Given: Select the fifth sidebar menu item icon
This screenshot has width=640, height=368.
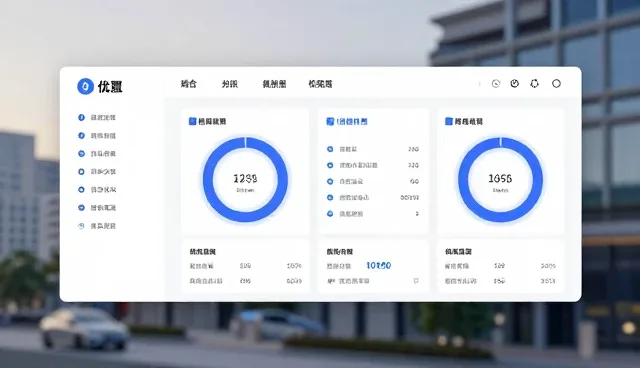Looking at the screenshot, I should pos(81,190).
